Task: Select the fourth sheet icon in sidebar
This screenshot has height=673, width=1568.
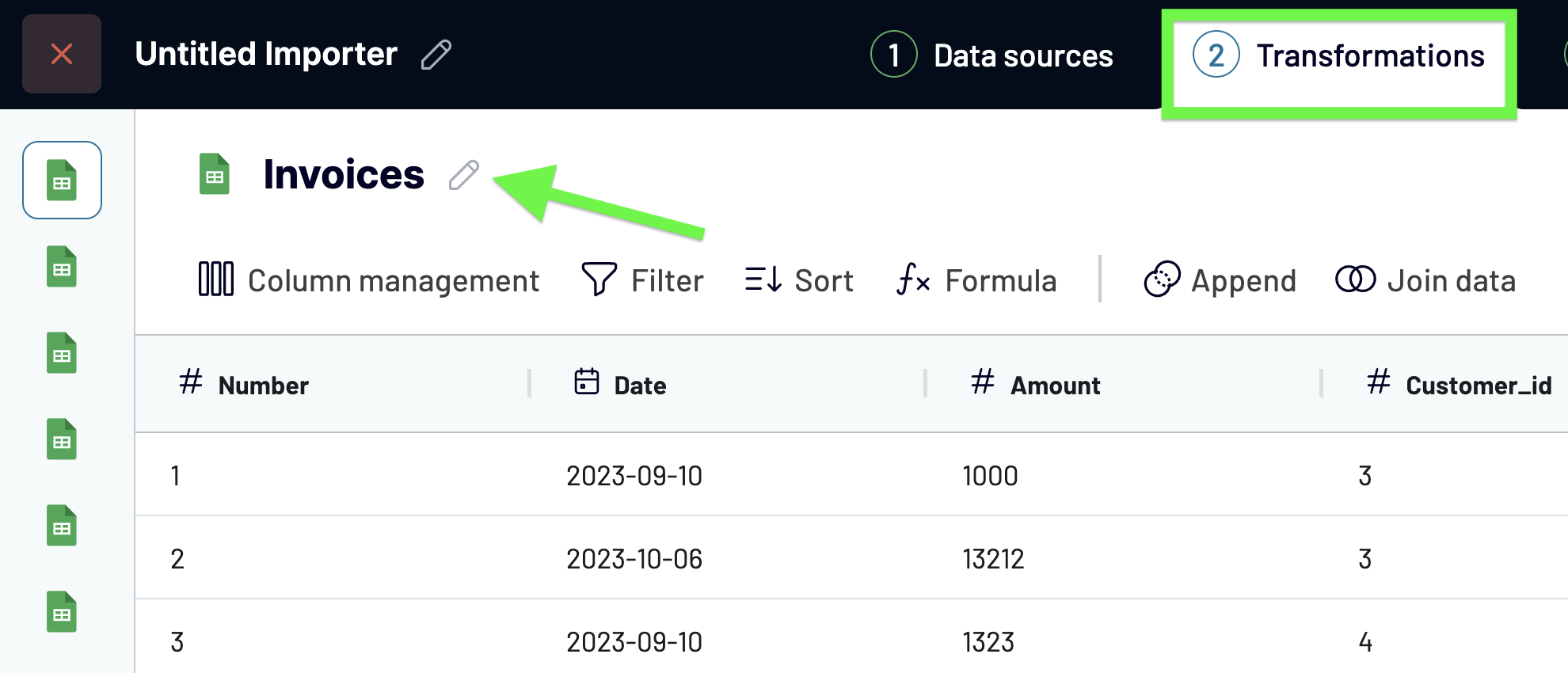Action: tap(62, 439)
